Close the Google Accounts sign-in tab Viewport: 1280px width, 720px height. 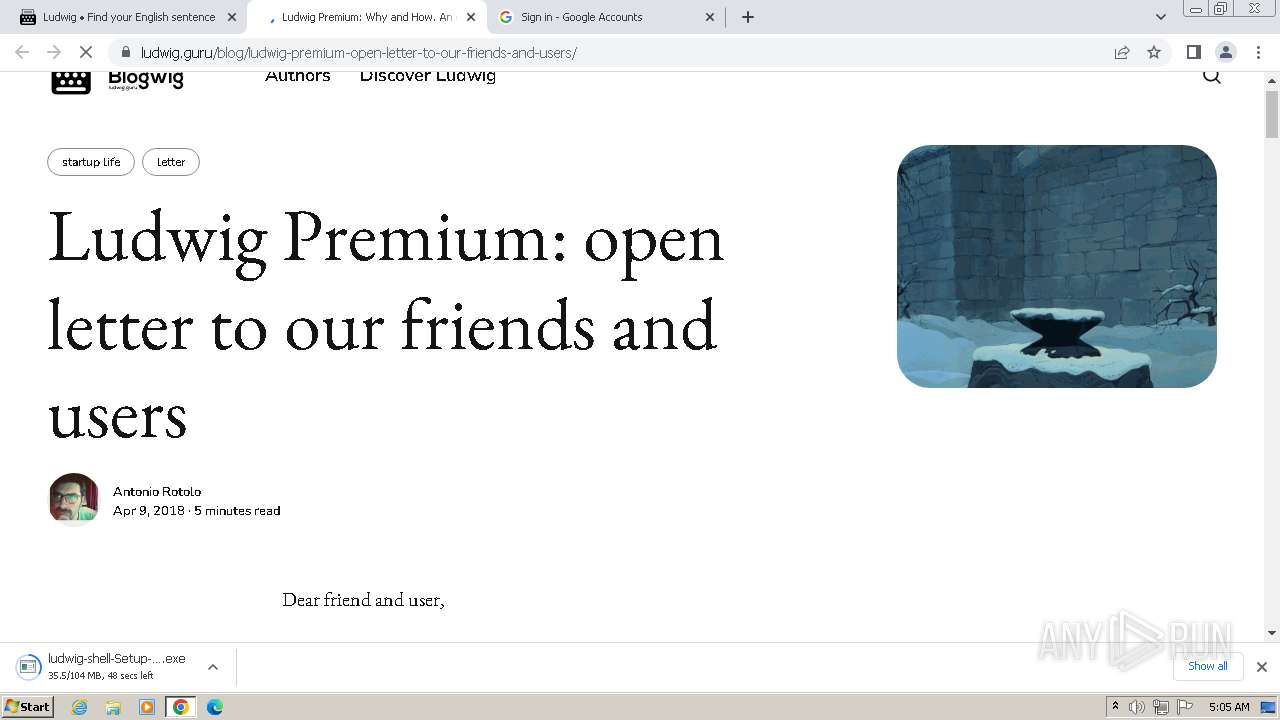[710, 17]
